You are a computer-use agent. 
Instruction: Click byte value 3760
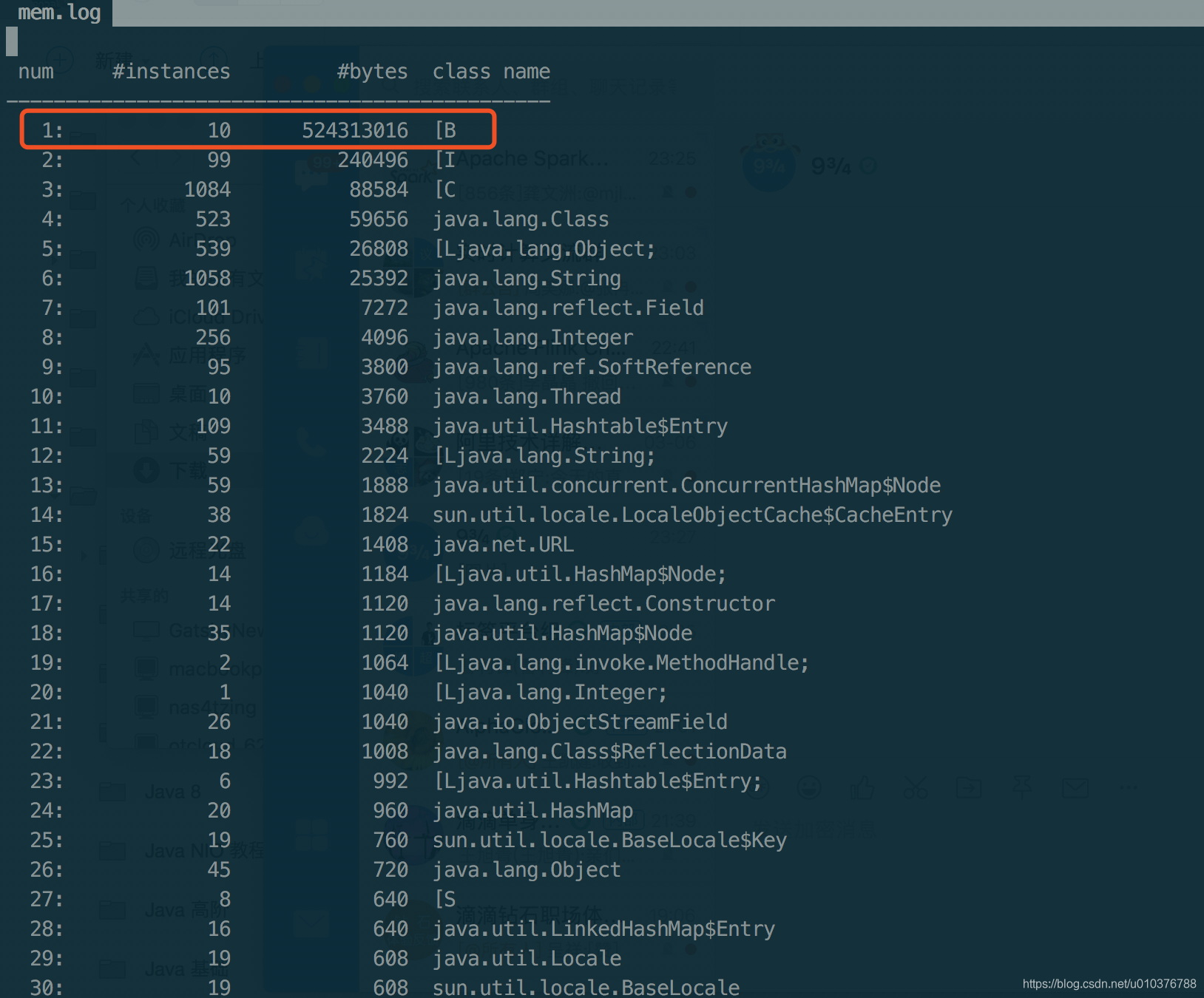385,397
